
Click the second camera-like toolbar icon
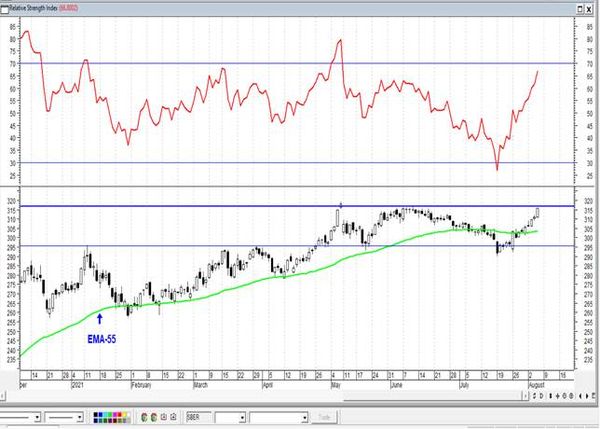coord(173,417)
